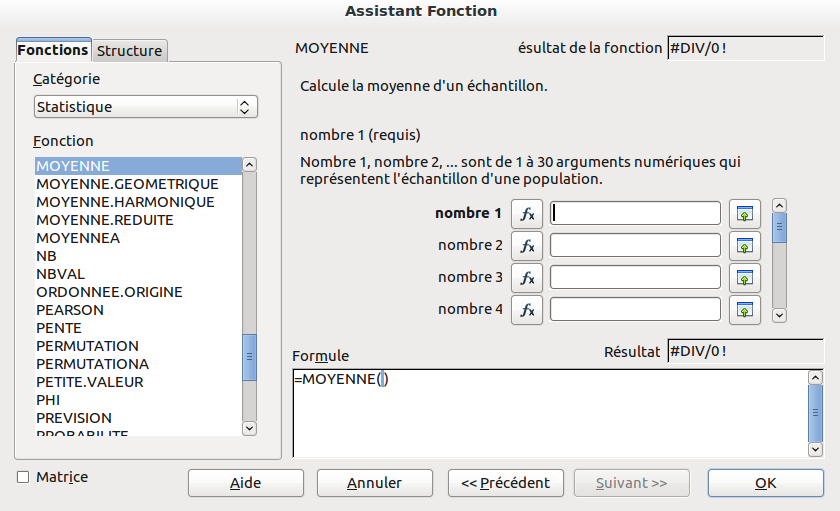Select MOYENNE.GEOMETRIQUE in function list

point(127,184)
